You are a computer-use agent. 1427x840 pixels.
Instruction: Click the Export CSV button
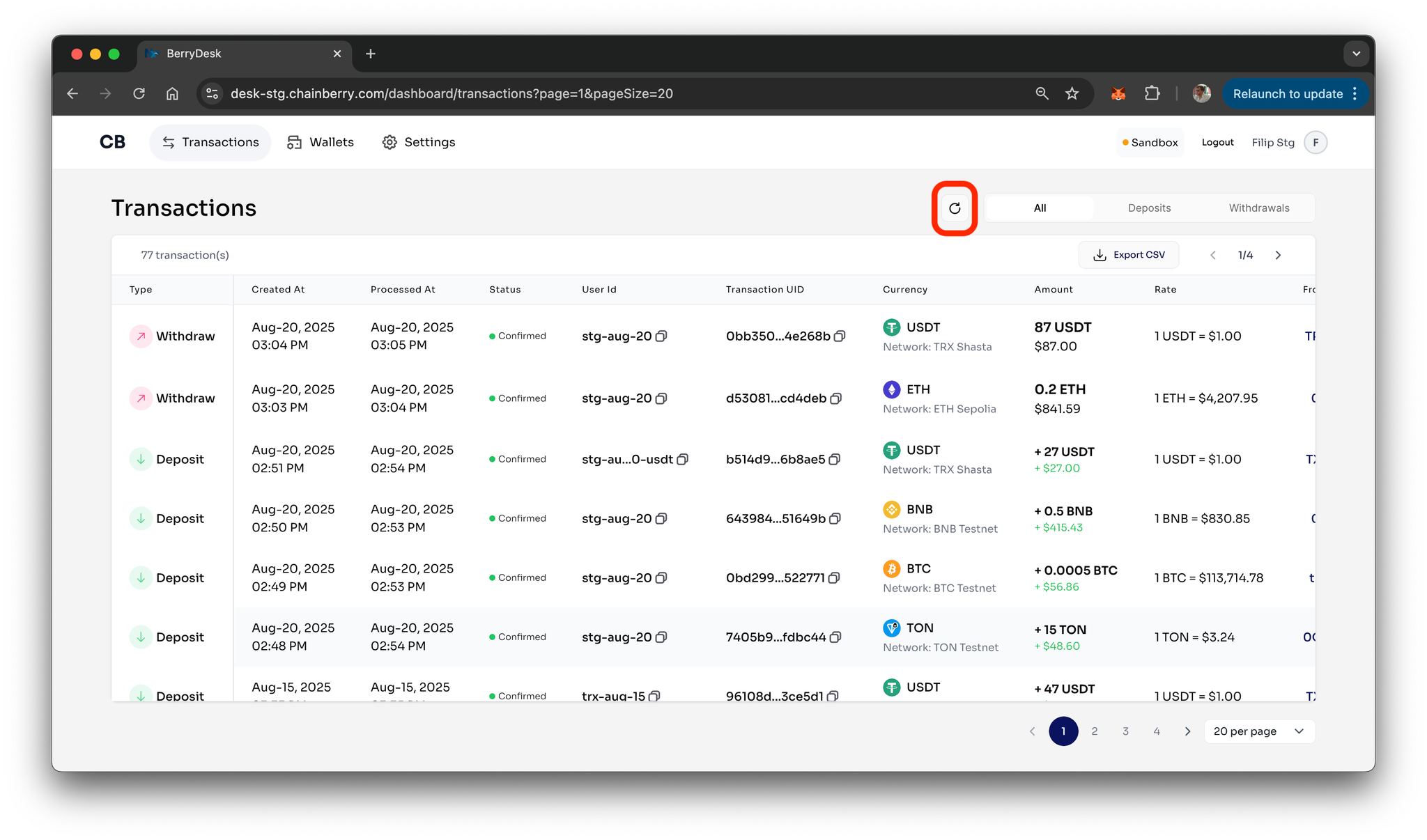1129,256
